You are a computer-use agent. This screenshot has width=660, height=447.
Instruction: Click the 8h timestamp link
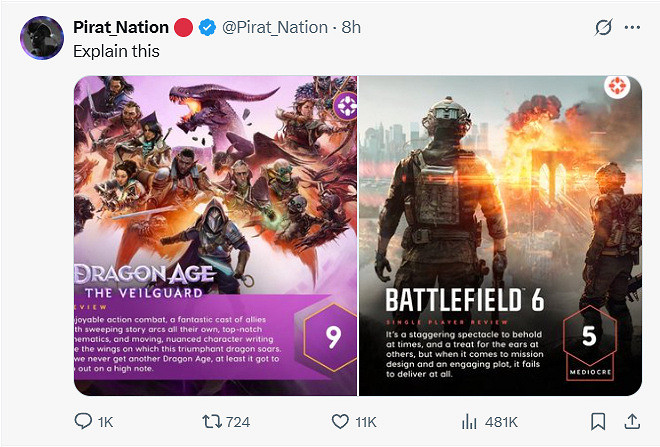[x=351, y=28]
